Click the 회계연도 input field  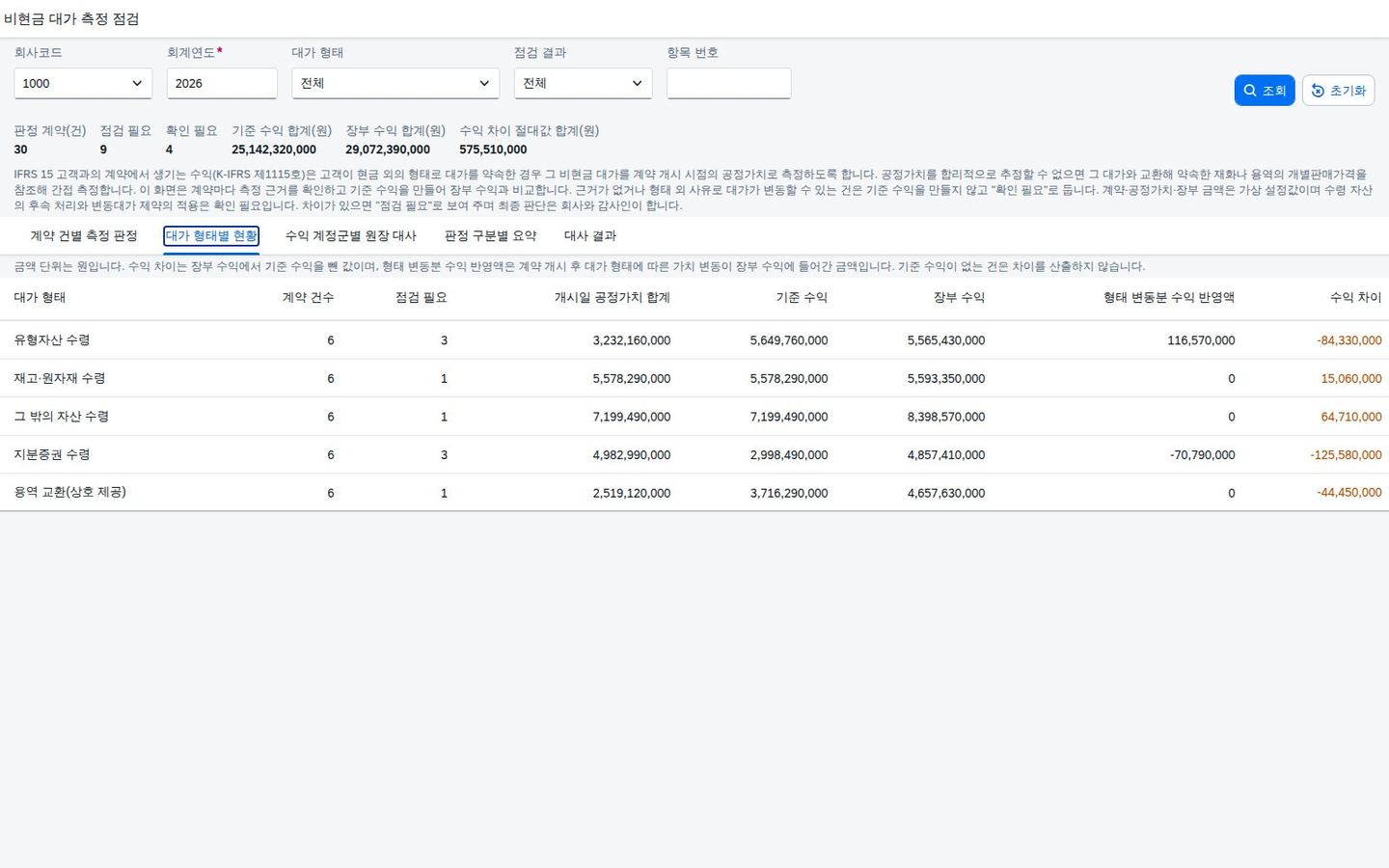point(222,83)
